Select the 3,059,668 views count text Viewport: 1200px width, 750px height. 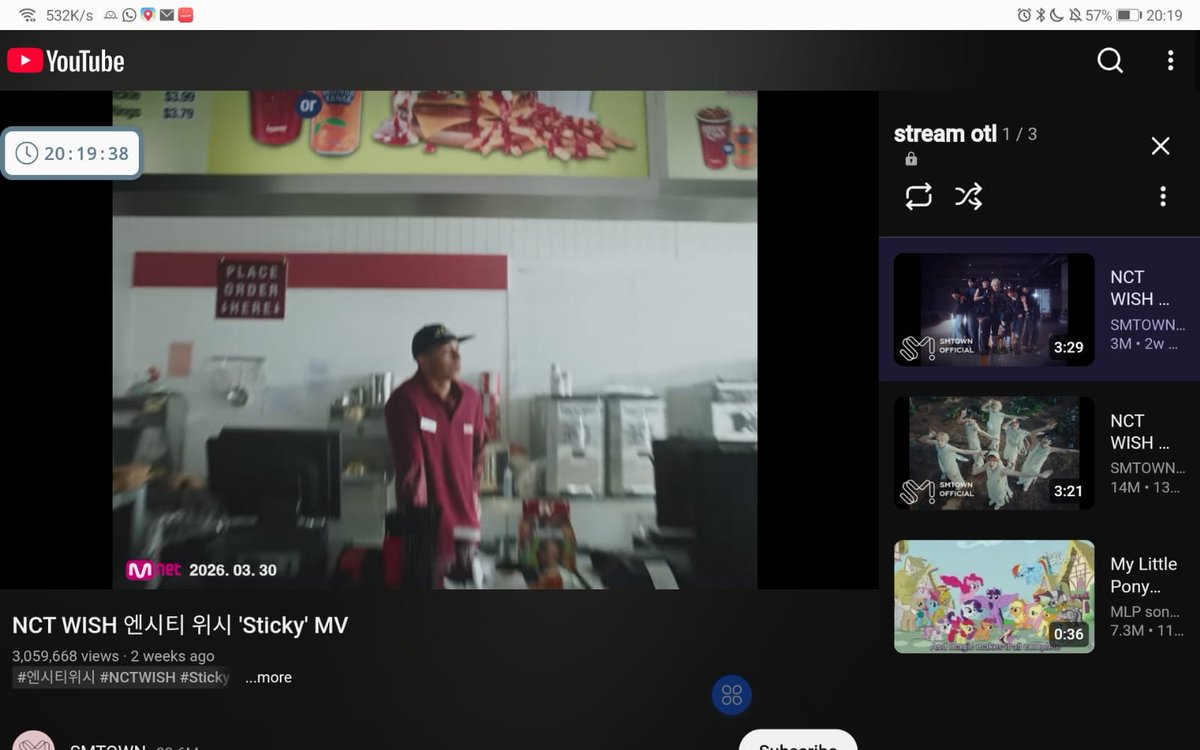coord(65,656)
